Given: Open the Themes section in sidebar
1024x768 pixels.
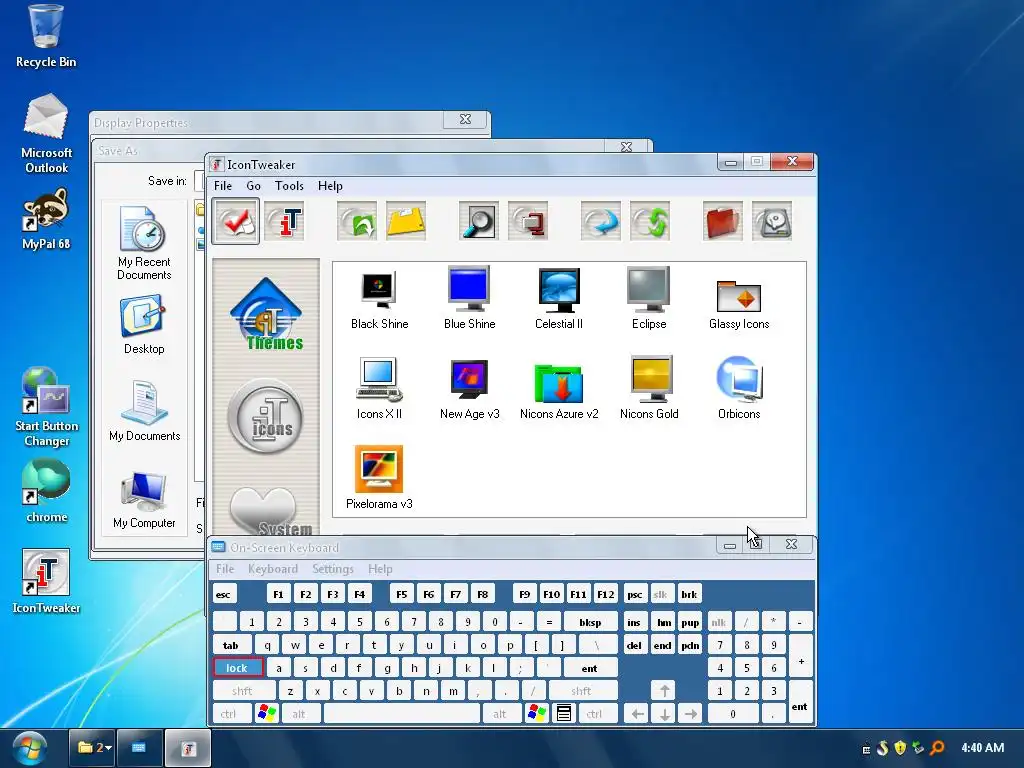Looking at the screenshot, I should click(266, 315).
